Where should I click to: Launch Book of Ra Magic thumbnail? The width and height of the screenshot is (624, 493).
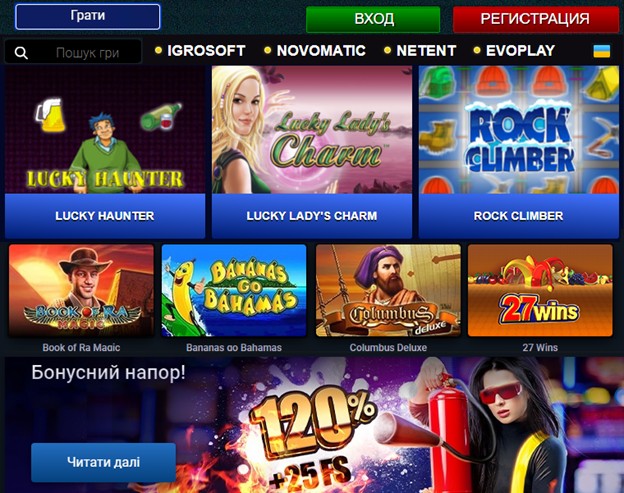[x=81, y=290]
